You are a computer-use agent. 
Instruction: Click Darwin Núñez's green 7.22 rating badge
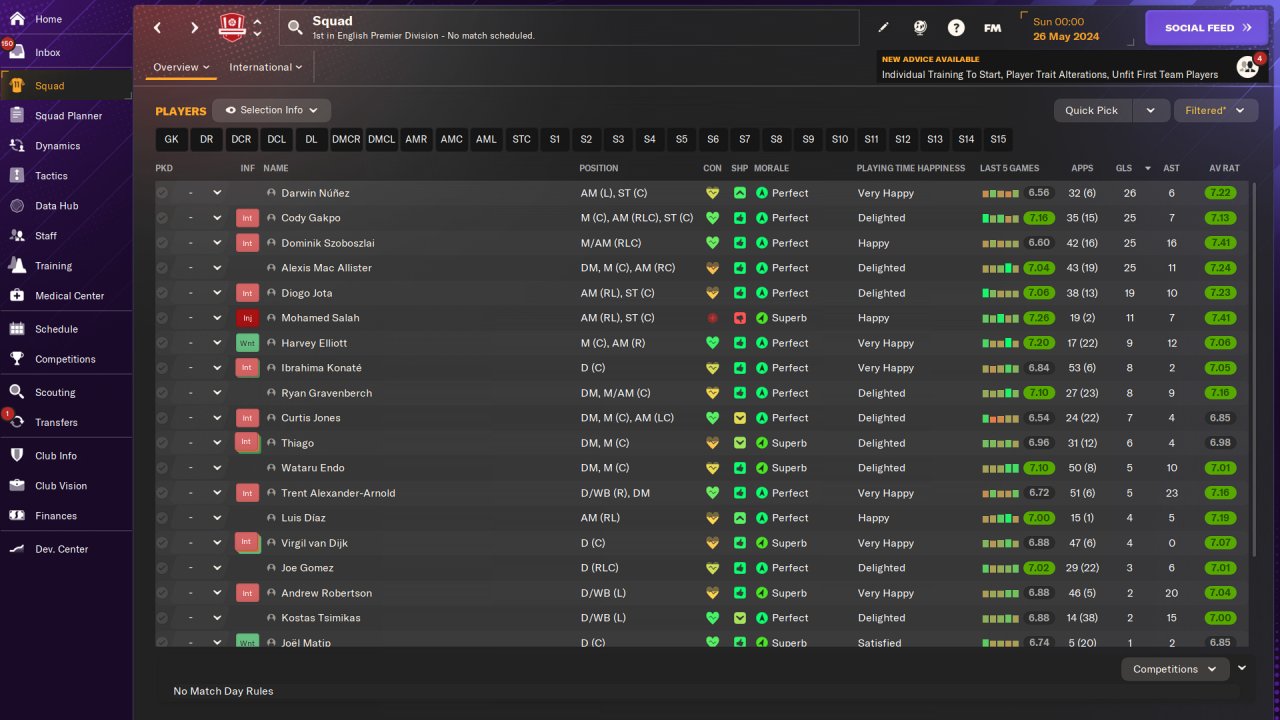[1220, 193]
